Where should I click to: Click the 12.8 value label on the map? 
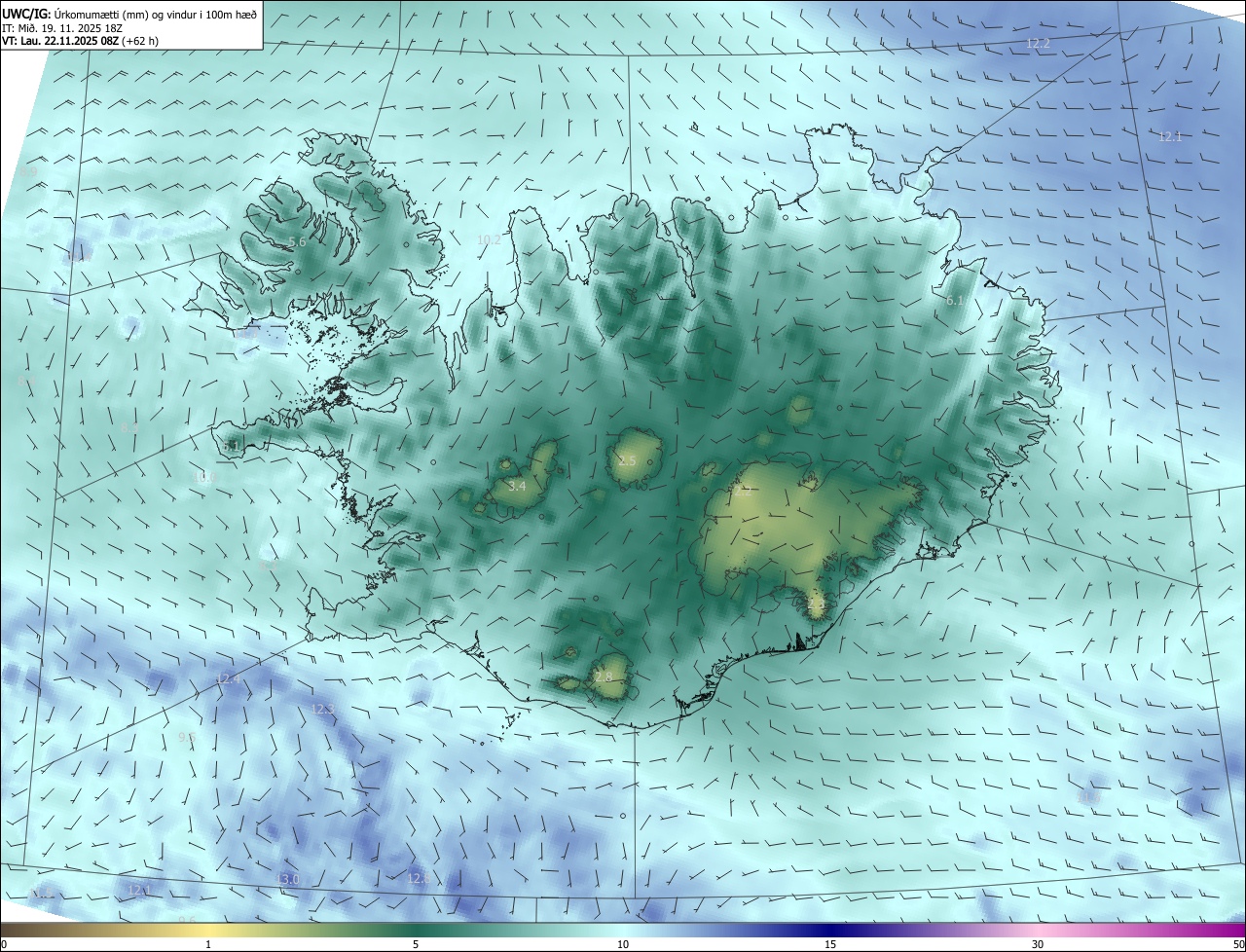pyautogui.click(x=418, y=878)
